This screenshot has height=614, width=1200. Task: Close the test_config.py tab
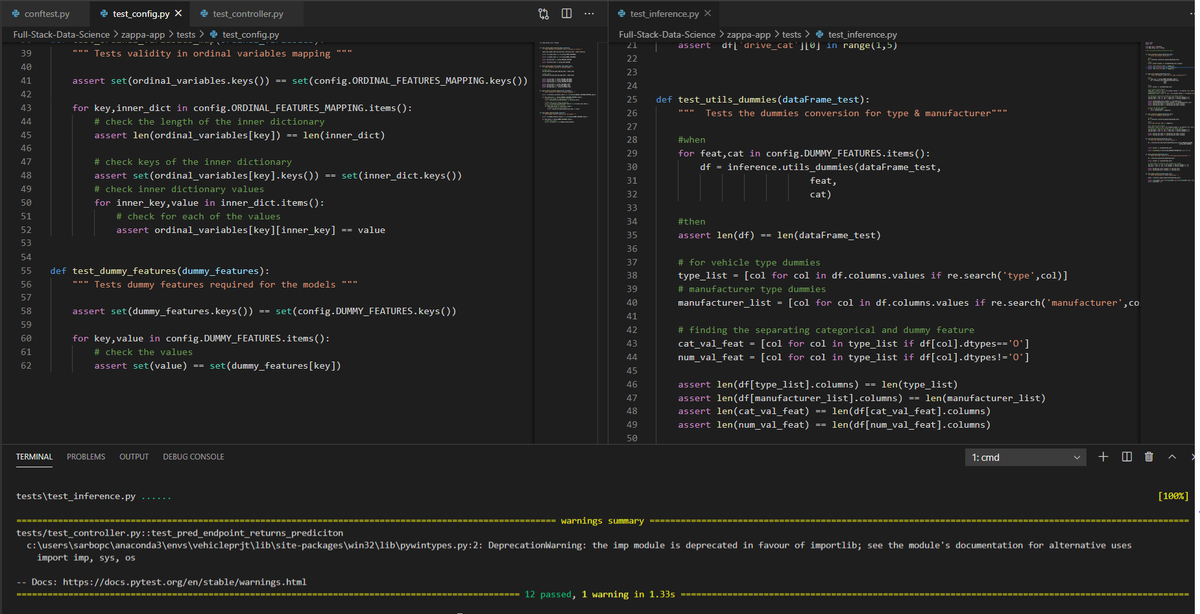(x=178, y=14)
